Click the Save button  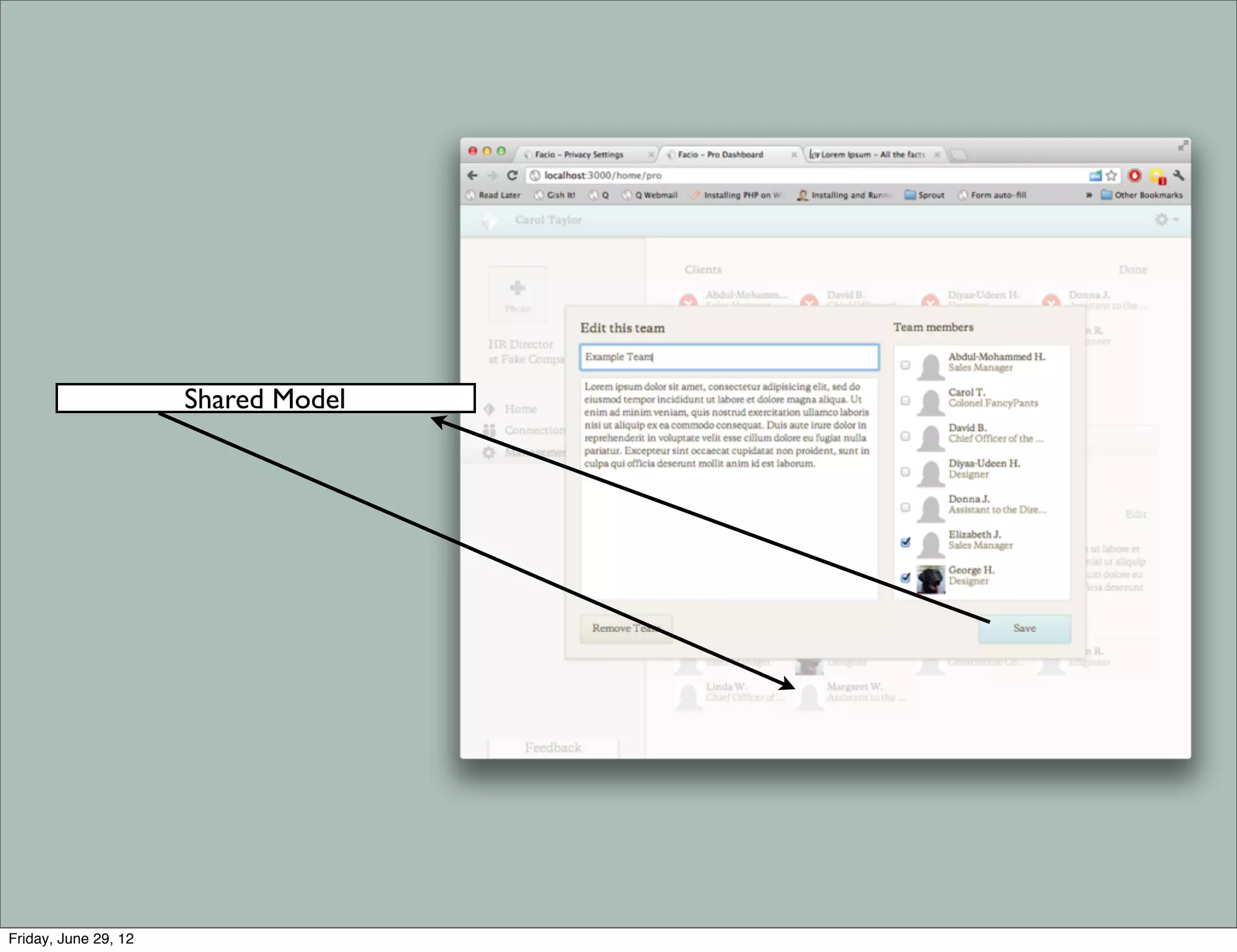pos(1024,628)
